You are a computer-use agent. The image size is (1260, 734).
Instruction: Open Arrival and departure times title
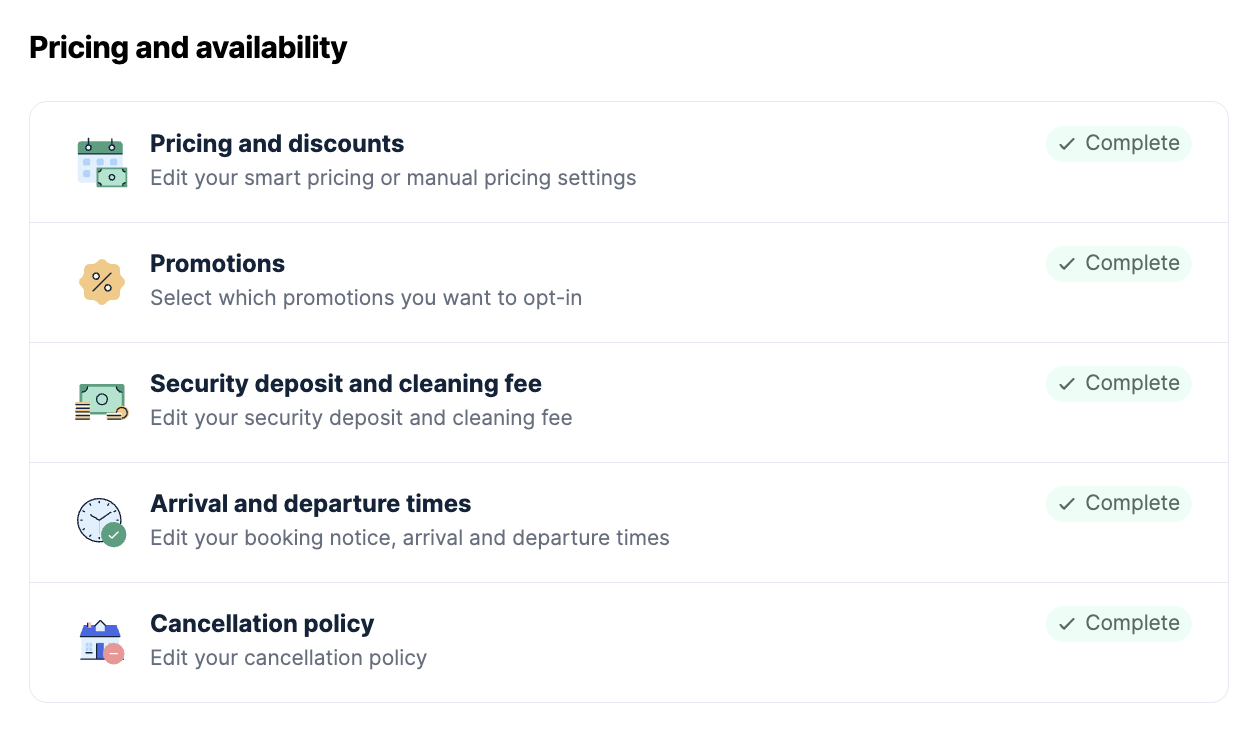pyautogui.click(x=310, y=504)
